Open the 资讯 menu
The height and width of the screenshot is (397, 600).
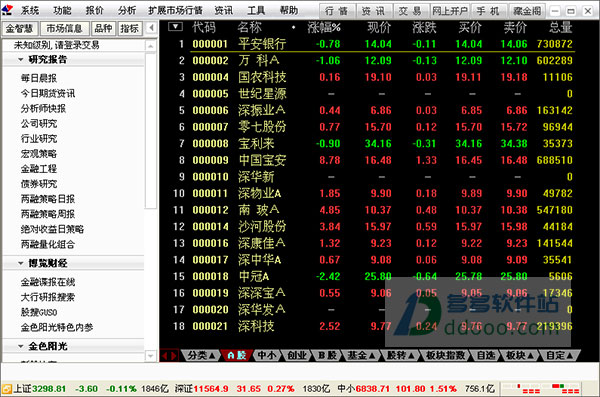[223, 10]
